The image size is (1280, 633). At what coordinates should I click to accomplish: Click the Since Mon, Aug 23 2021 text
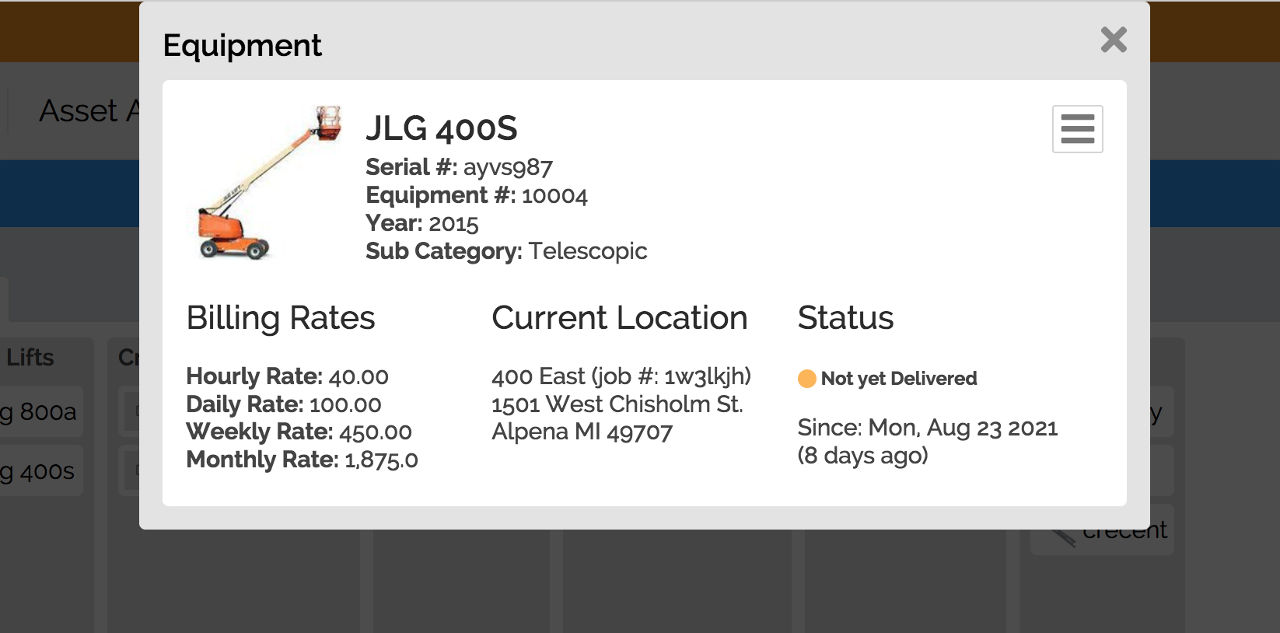click(928, 428)
